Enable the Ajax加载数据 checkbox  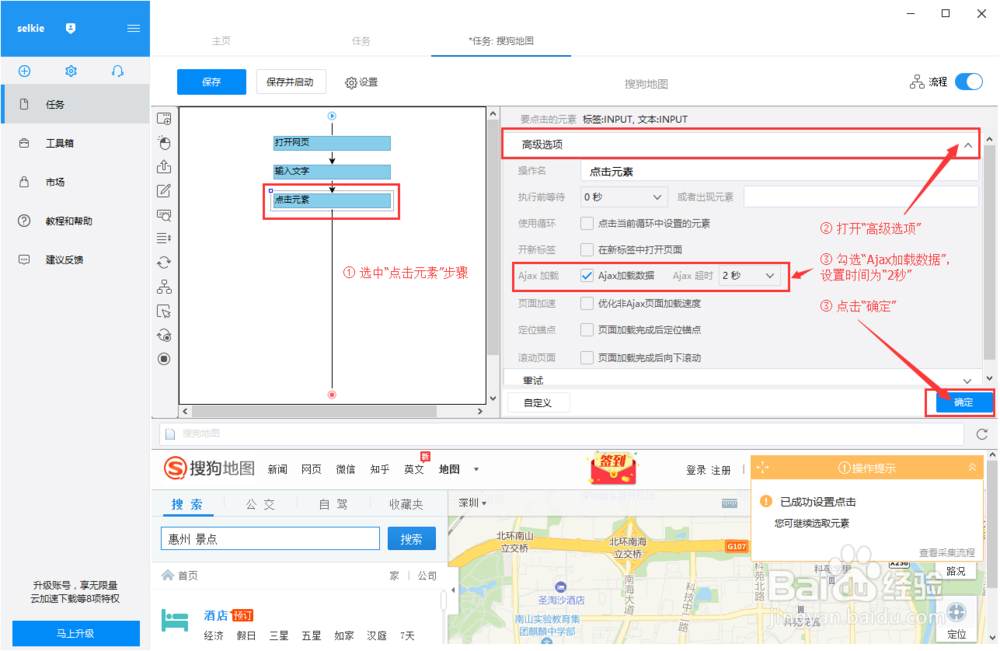tap(586, 277)
